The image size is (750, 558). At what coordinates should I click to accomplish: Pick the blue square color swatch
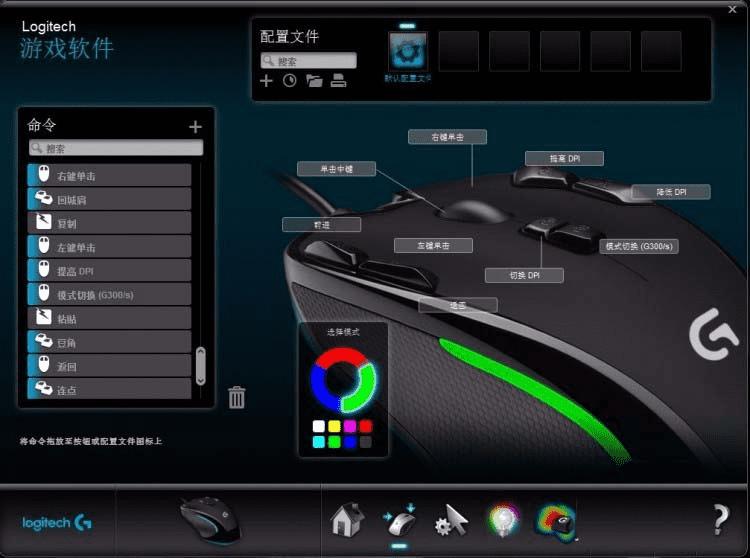pyautogui.click(x=350, y=441)
